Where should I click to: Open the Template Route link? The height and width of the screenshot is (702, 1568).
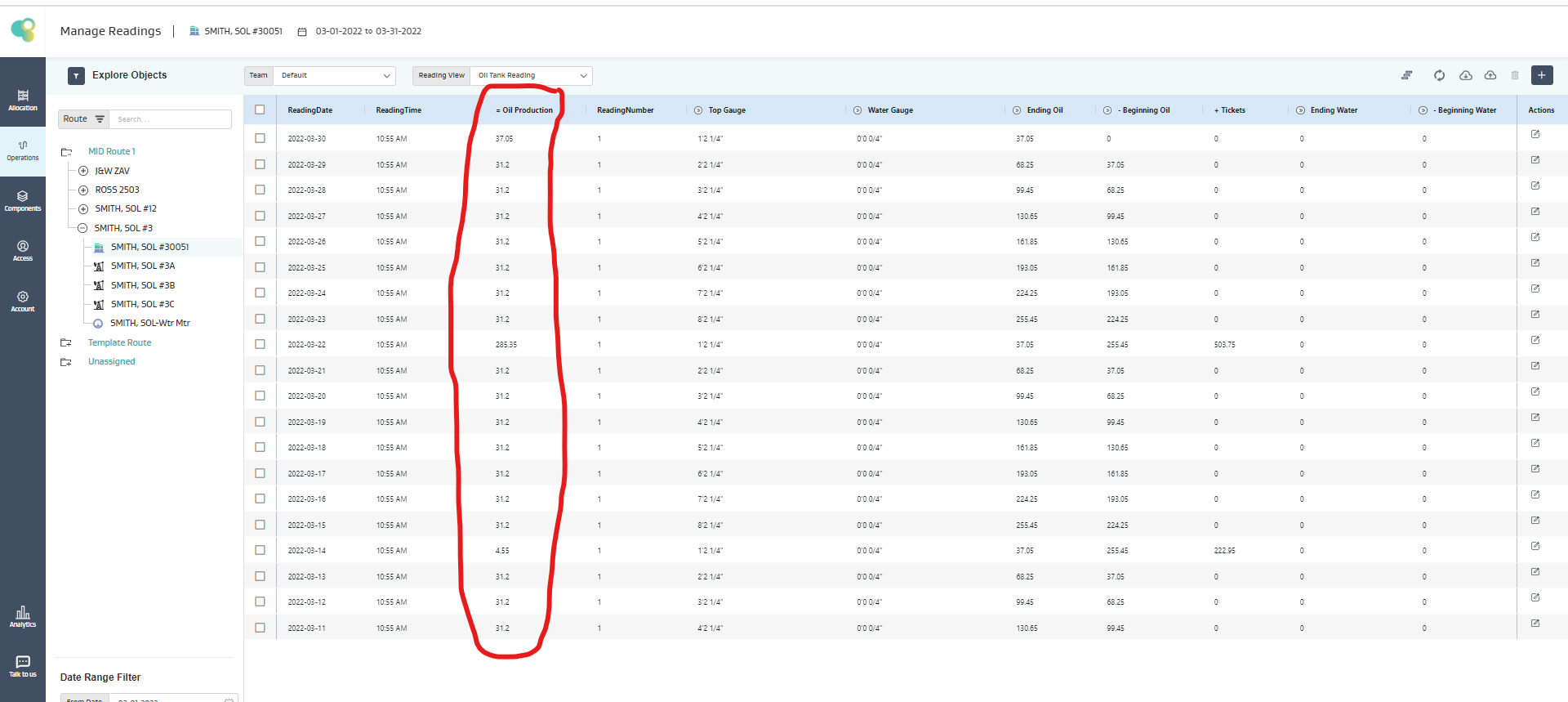[119, 342]
